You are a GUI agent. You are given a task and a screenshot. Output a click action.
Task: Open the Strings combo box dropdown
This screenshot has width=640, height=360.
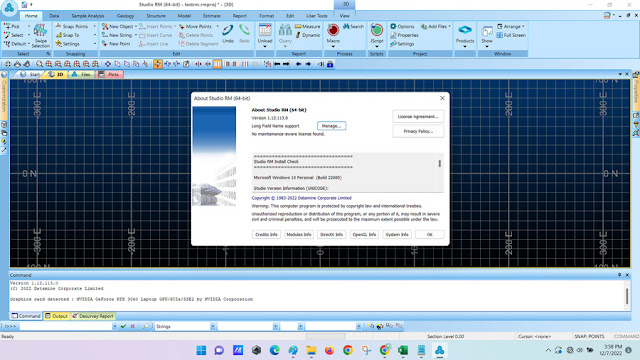(x=213, y=326)
